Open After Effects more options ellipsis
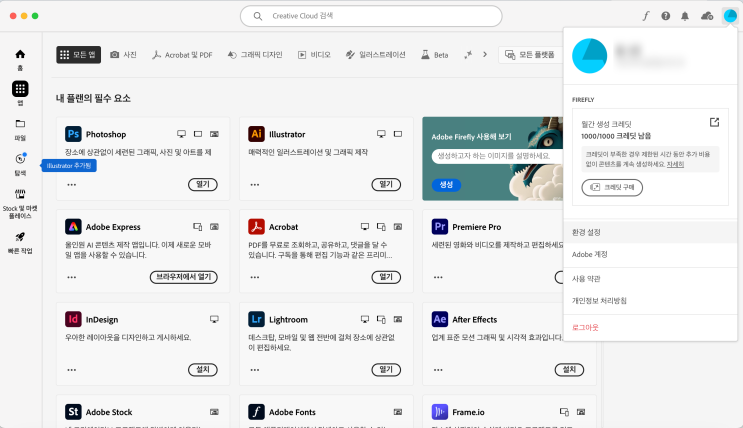The height and width of the screenshot is (428, 743). 438,370
